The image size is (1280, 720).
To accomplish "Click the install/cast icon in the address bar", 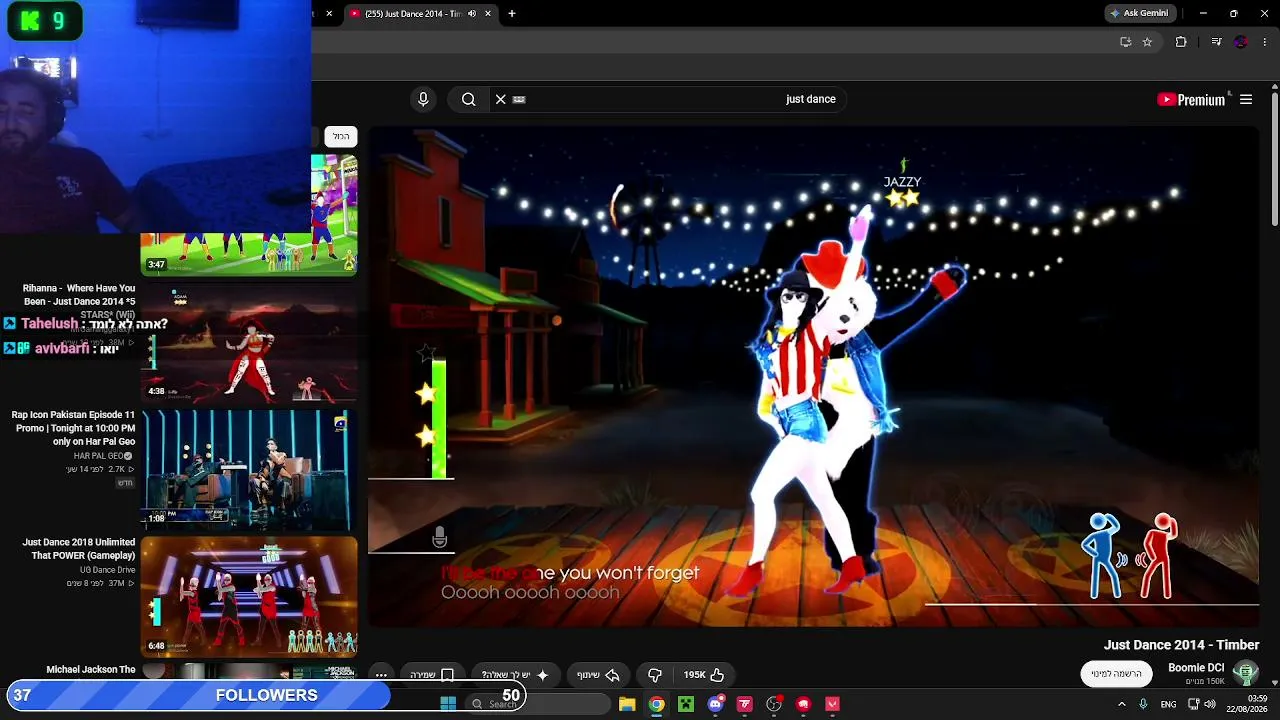I will click(x=1125, y=42).
